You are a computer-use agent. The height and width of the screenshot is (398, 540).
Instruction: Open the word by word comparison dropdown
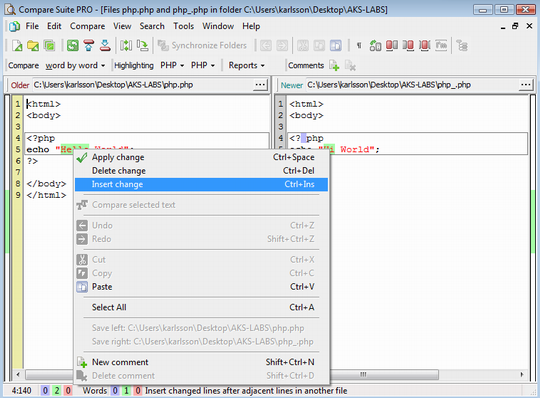point(75,65)
